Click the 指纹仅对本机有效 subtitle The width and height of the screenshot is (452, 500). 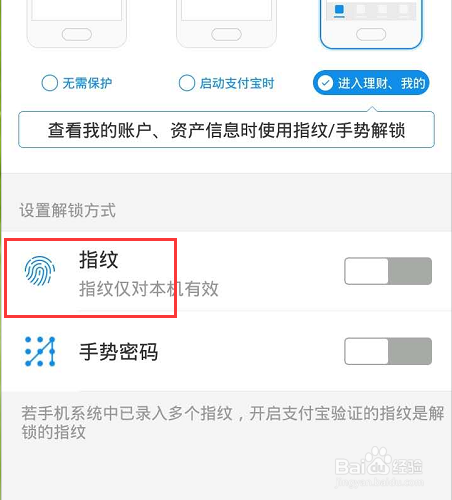coord(149,289)
